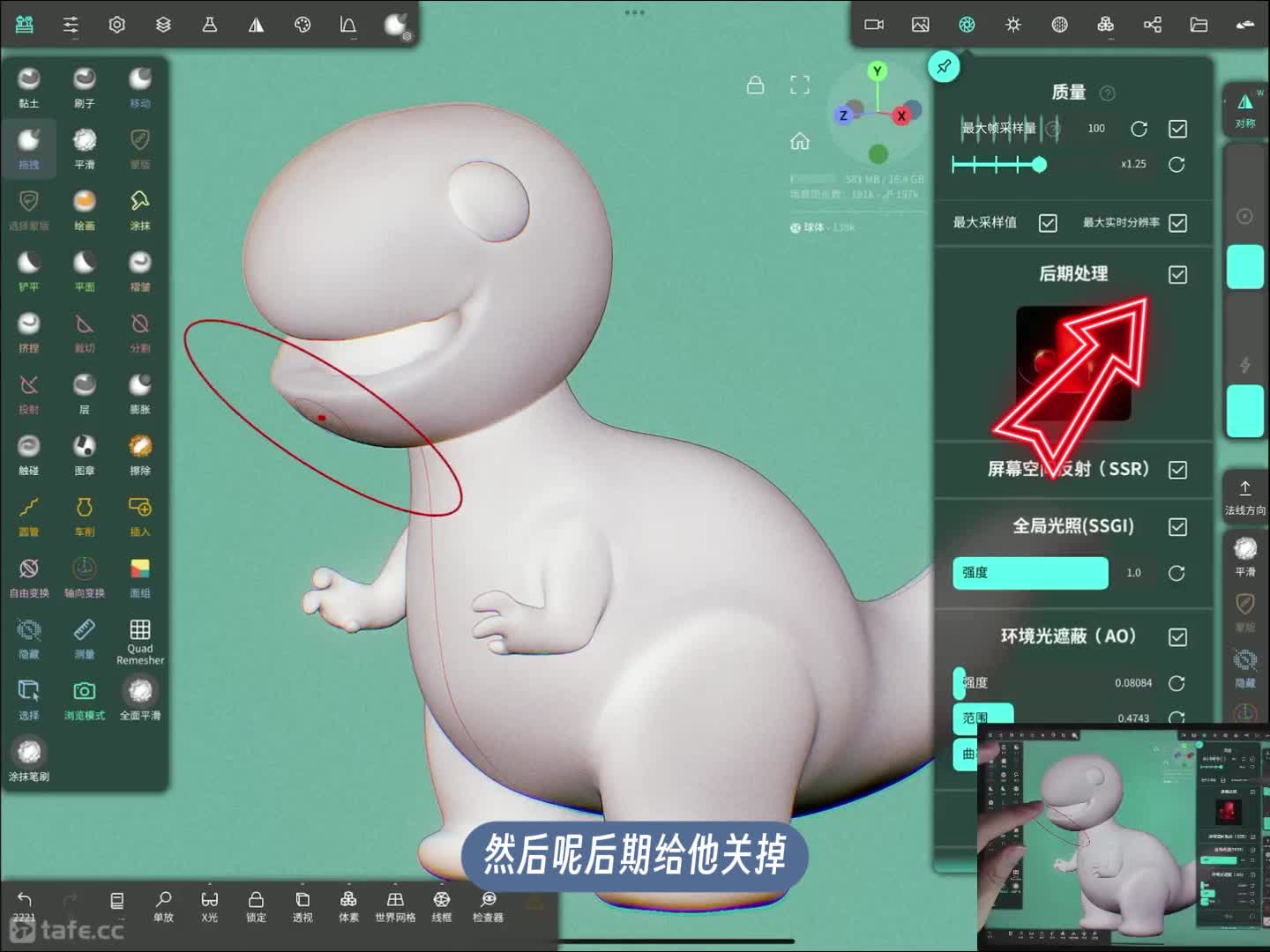The width and height of the screenshot is (1270, 952).
Task: Select the 层 (Layer) brush tool
Action: pos(85,393)
